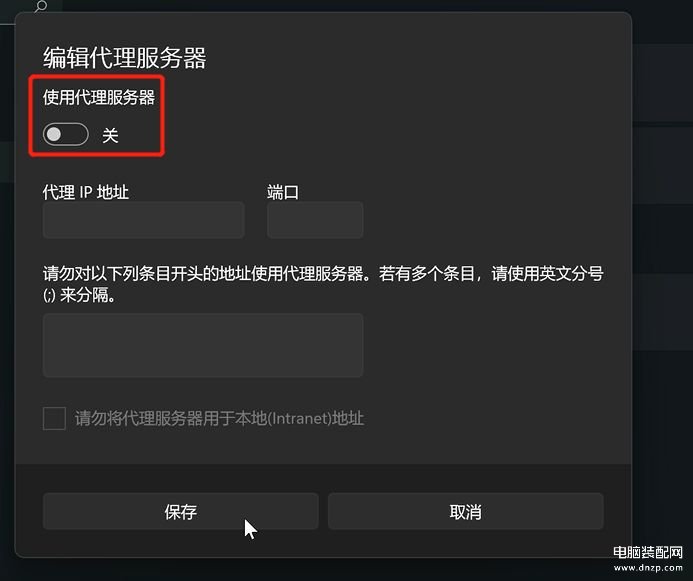The height and width of the screenshot is (581, 693).
Task: Click the 保存 button
Action: pyautogui.click(x=180, y=512)
